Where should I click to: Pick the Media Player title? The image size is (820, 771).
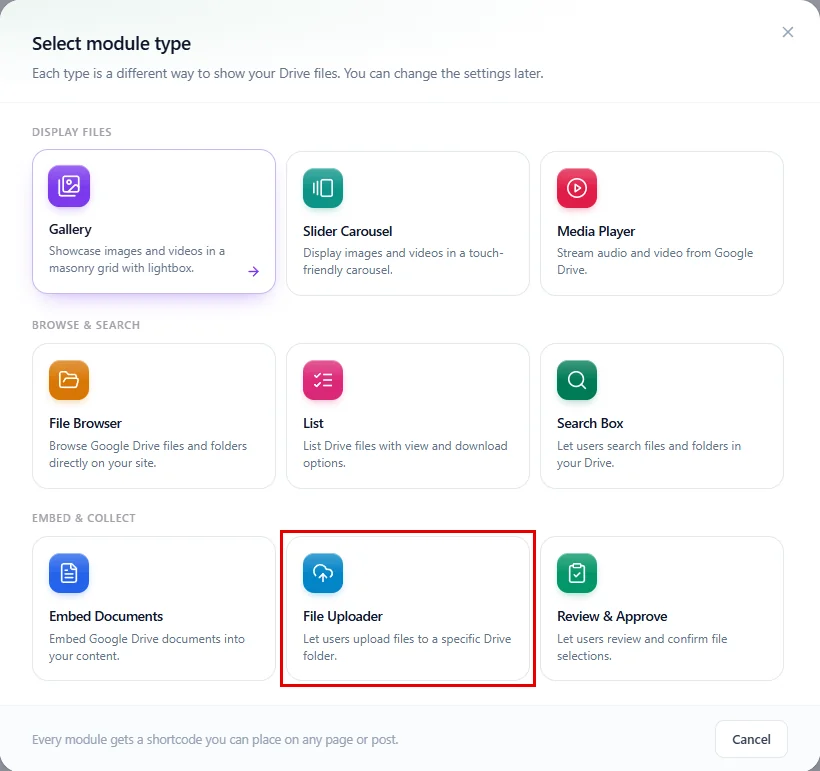596,232
